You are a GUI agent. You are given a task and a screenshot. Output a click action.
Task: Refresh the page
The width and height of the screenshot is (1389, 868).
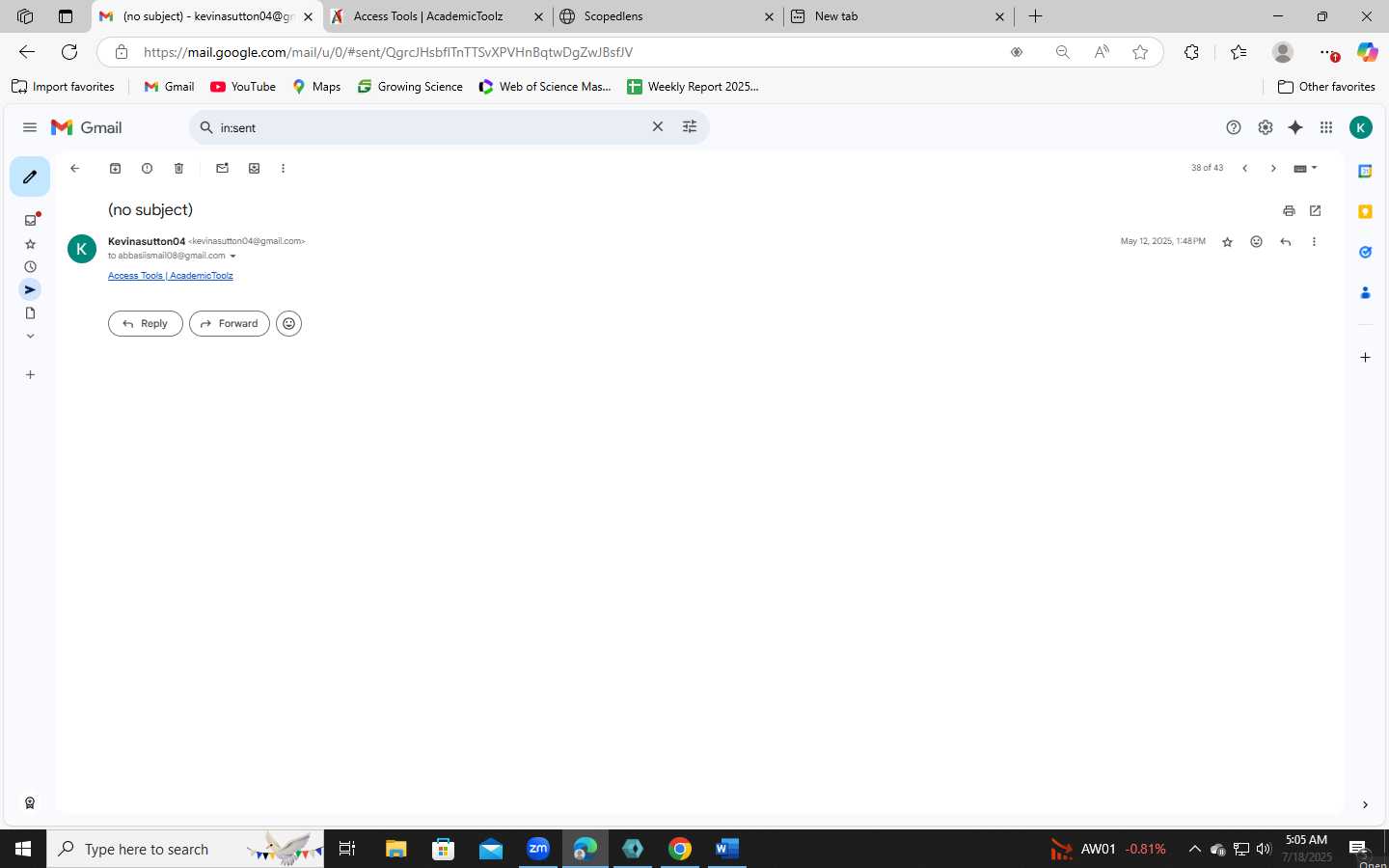click(69, 52)
